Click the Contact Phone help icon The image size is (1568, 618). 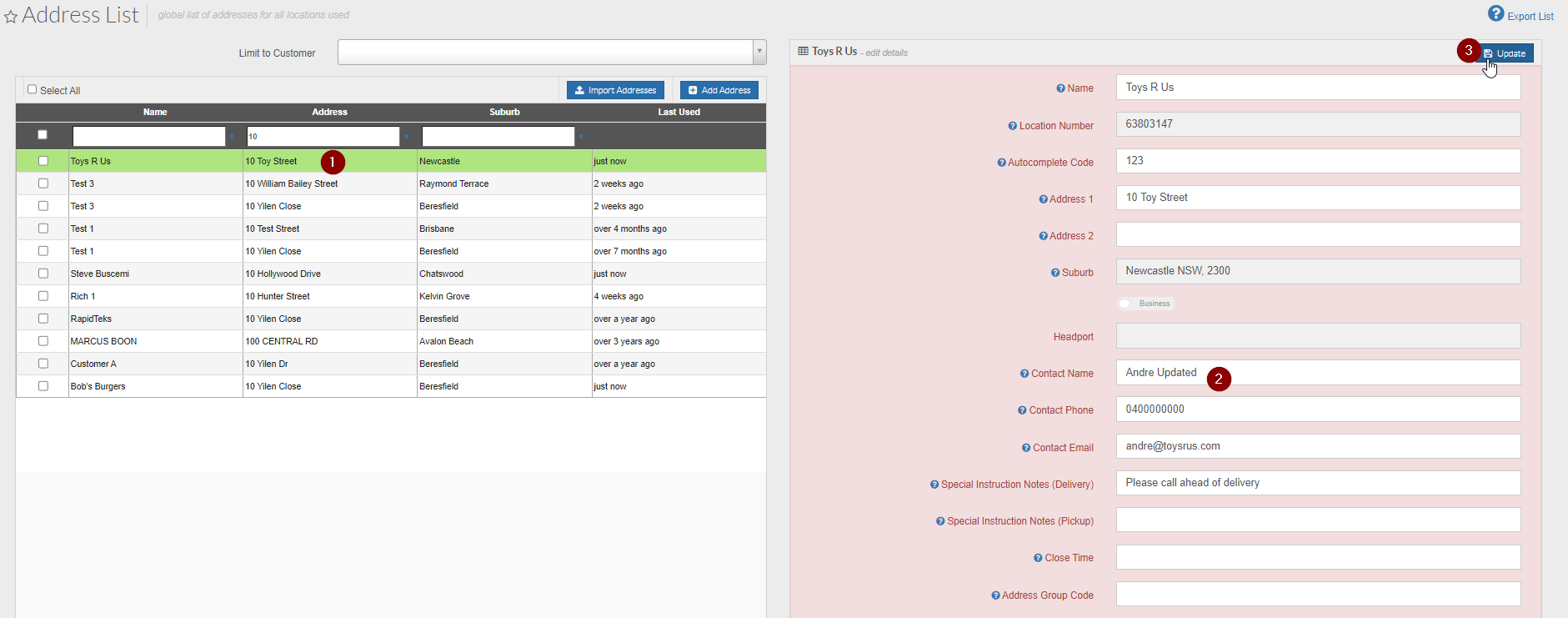pos(1022,410)
